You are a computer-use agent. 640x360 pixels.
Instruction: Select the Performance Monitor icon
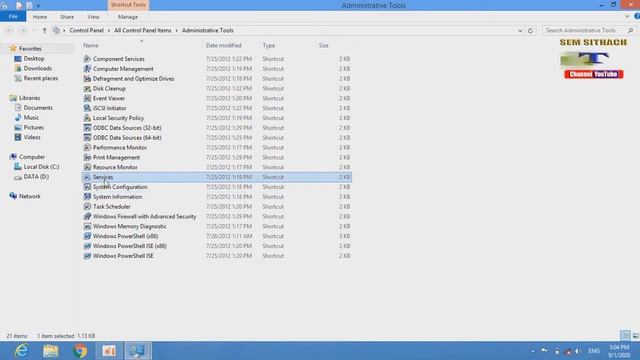click(x=87, y=147)
